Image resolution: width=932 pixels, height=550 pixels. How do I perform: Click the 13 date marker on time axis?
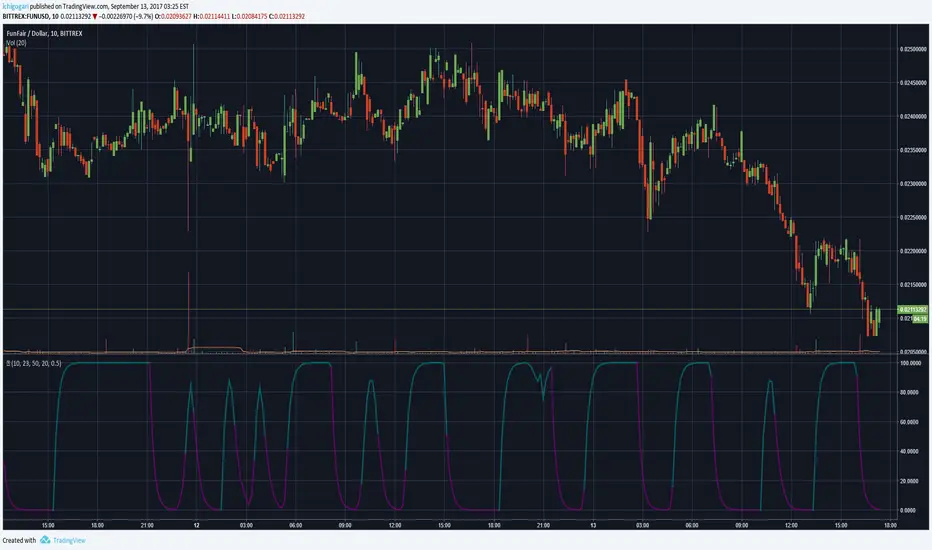(x=593, y=525)
